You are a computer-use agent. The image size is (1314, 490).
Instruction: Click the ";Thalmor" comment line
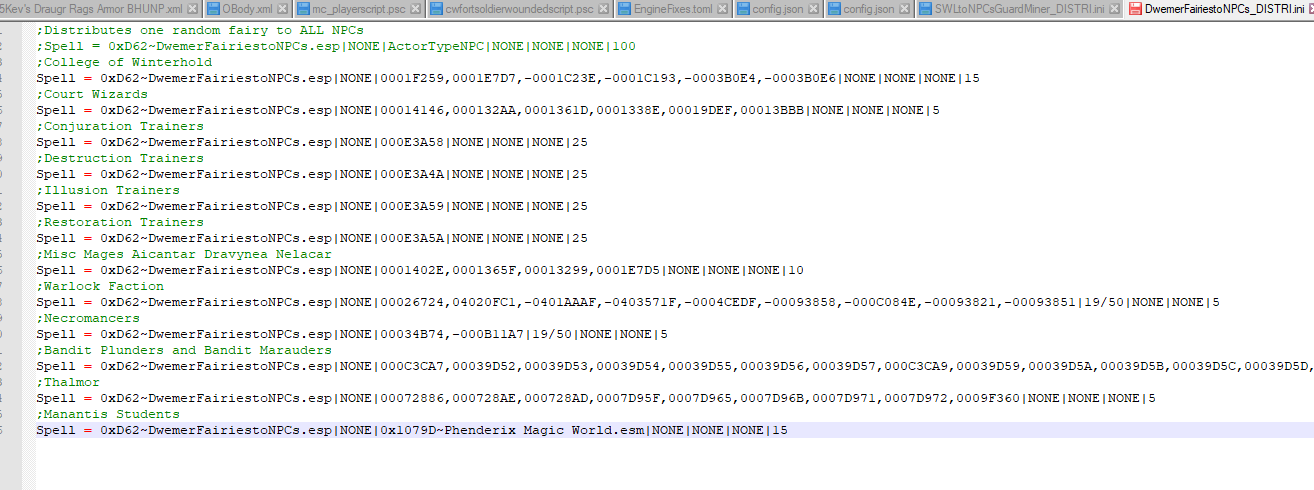pos(68,382)
